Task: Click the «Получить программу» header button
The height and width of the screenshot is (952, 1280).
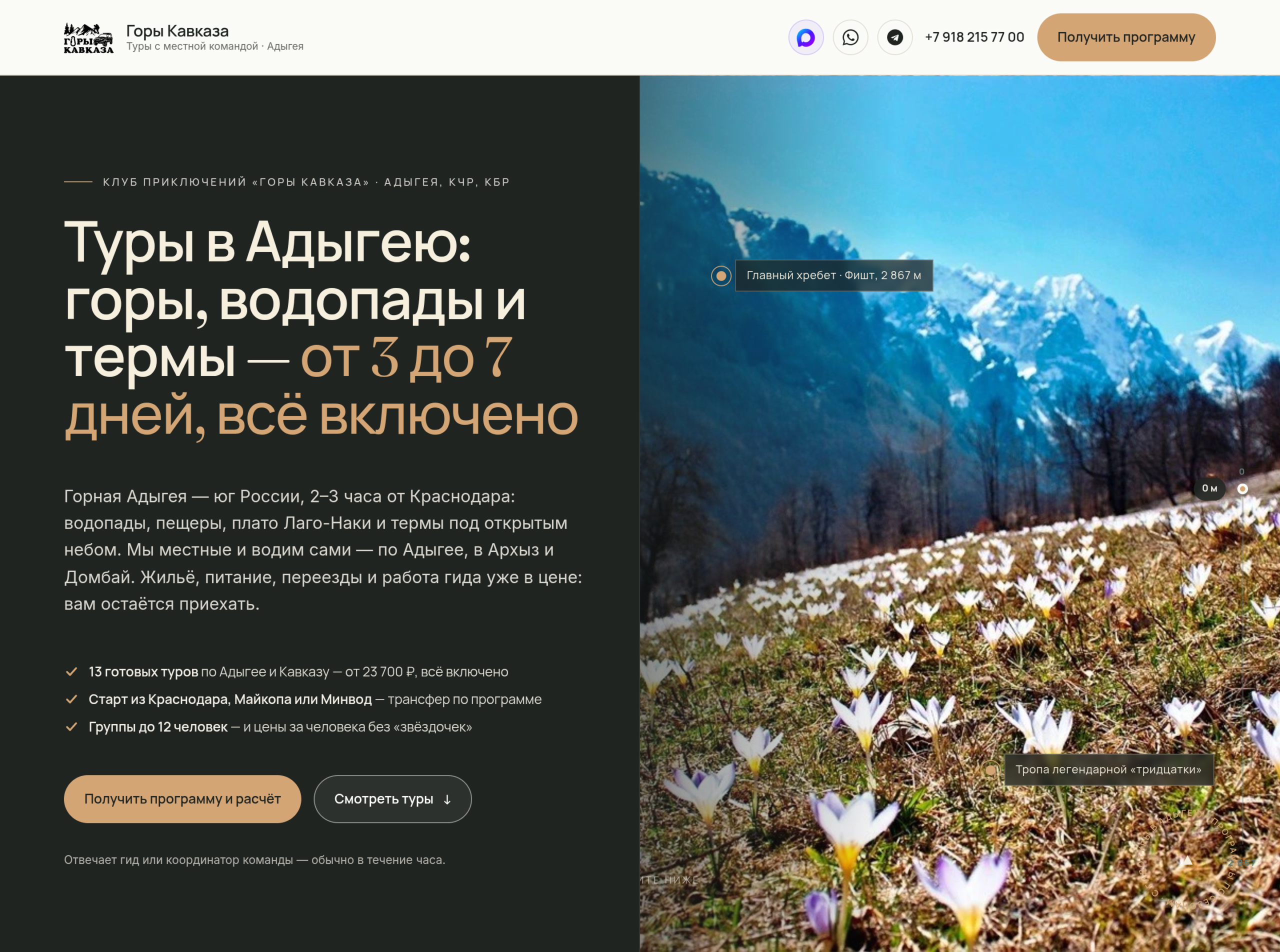Action: tap(1126, 37)
